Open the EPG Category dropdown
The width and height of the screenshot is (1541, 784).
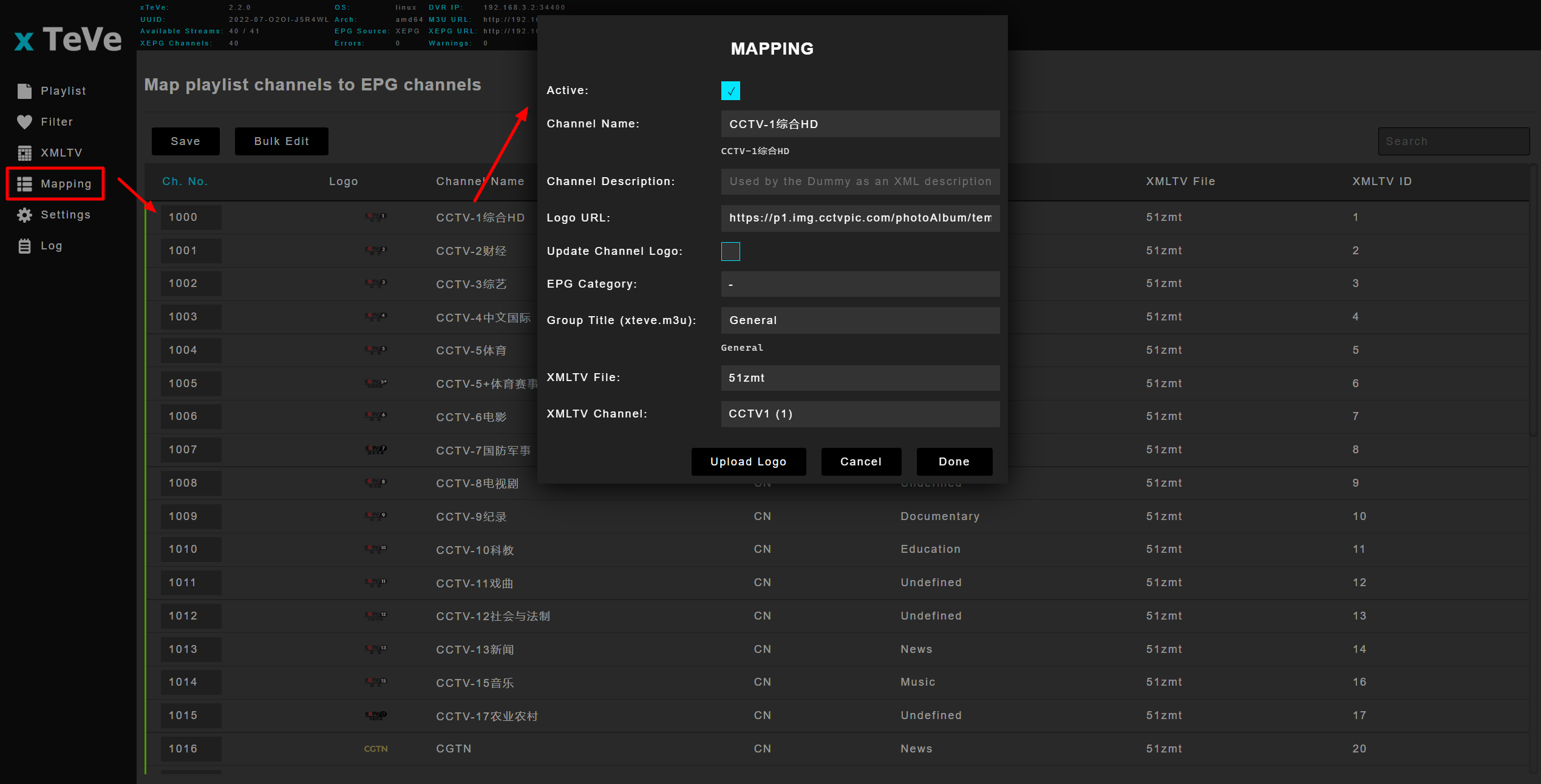coord(860,284)
